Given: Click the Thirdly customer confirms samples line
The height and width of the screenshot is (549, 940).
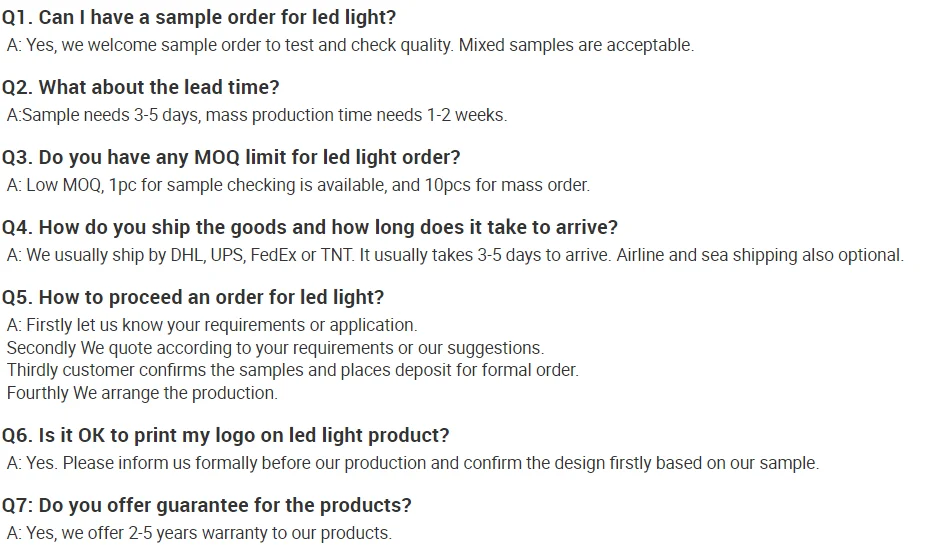Looking at the screenshot, I should (x=292, y=370).
